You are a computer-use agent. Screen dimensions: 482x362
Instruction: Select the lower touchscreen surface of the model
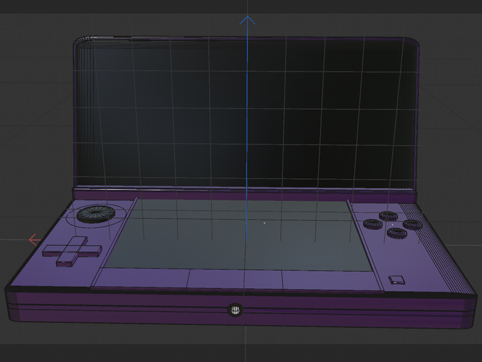tap(238, 236)
